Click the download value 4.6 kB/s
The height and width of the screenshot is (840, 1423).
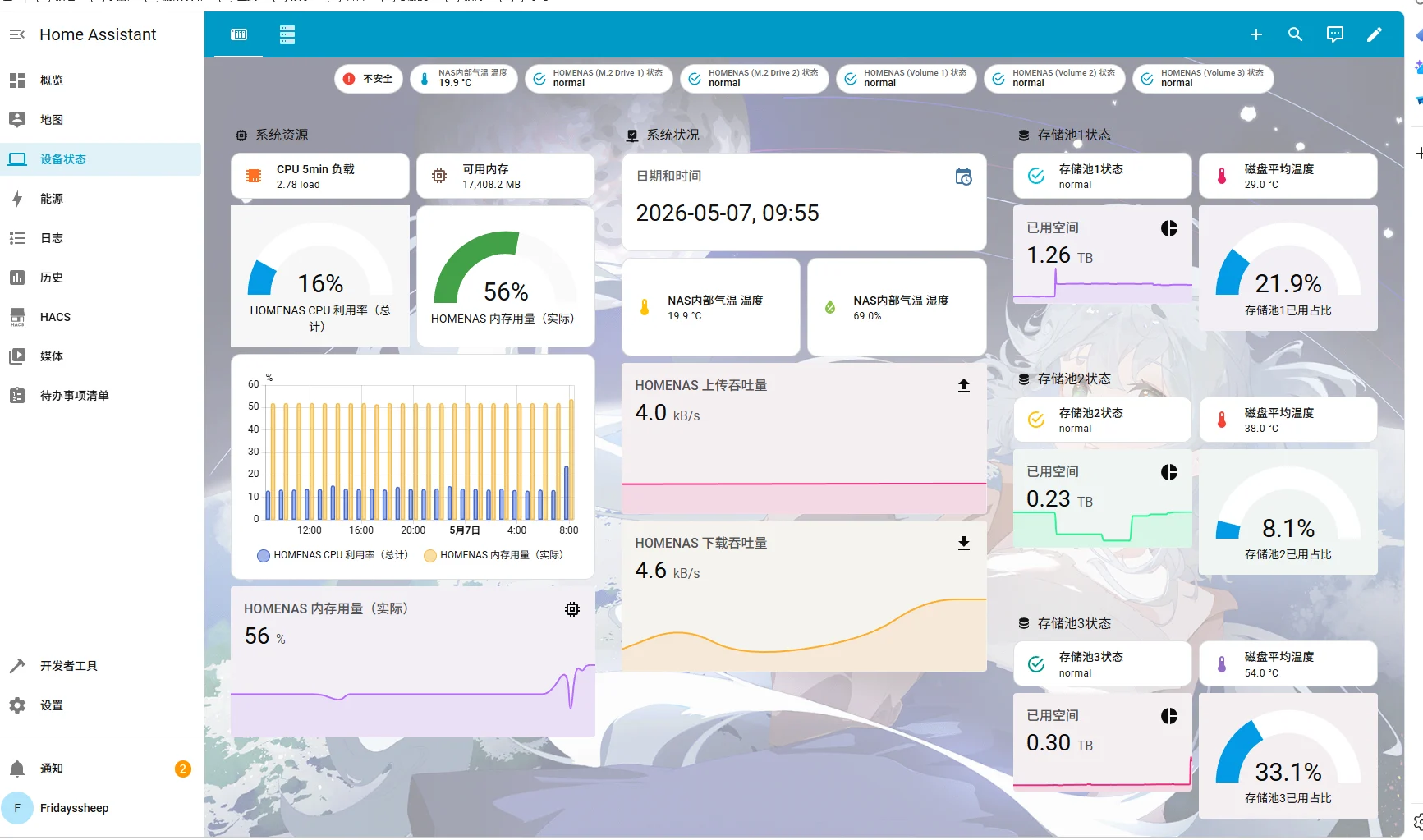click(x=668, y=571)
